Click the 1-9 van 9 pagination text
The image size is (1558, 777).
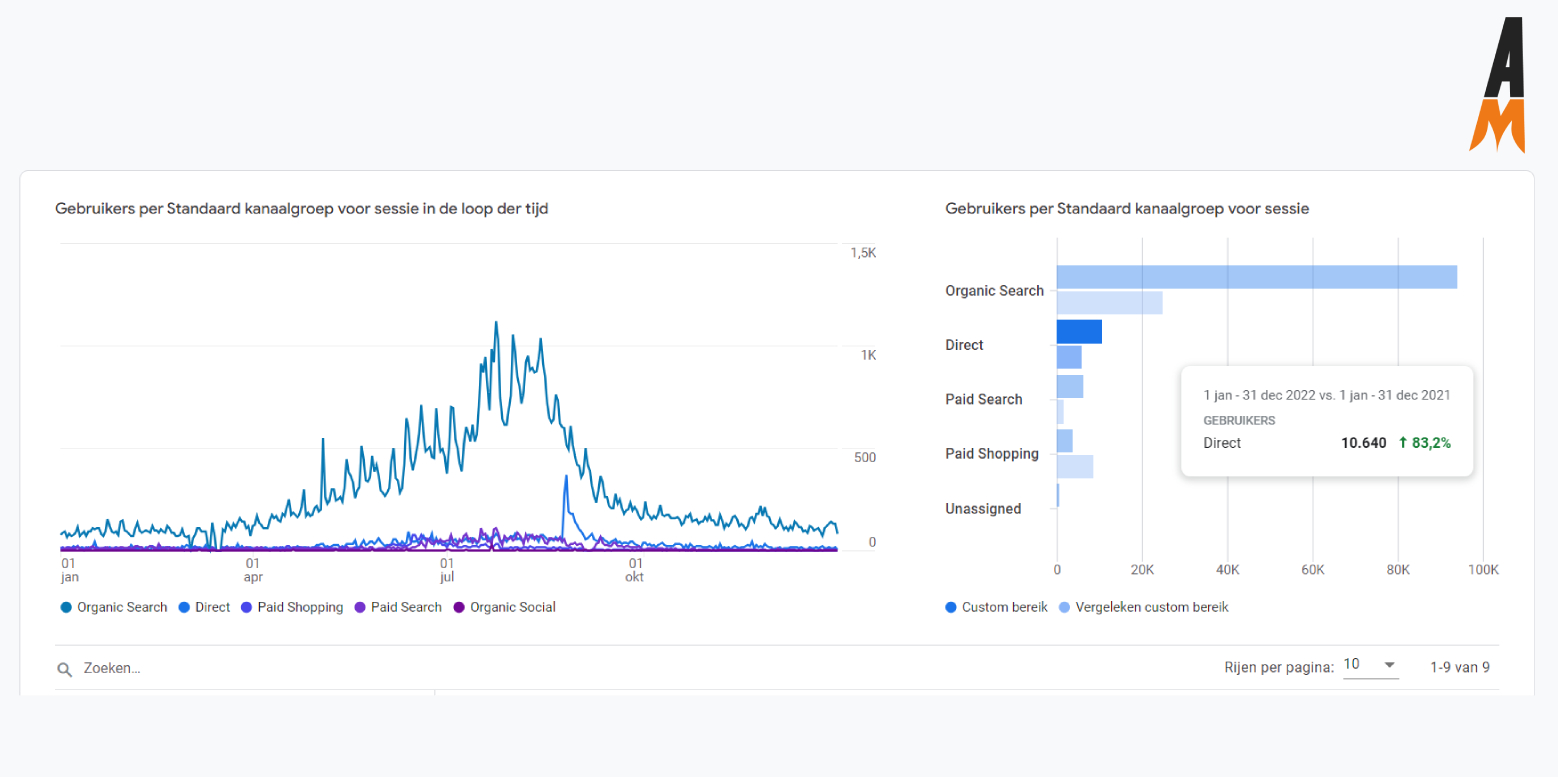(1459, 667)
